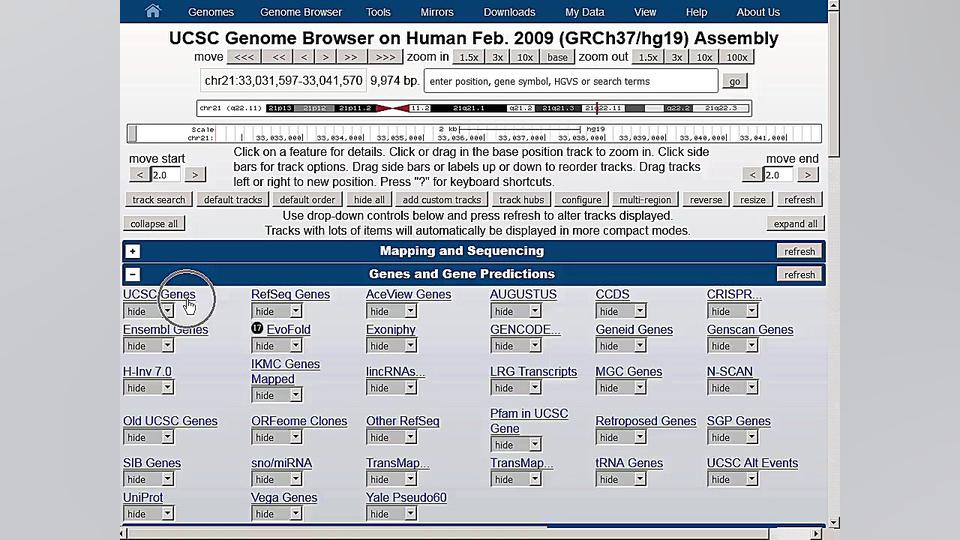Open the Genomes menu
Image resolution: width=960 pixels, height=540 pixels.
point(211,12)
